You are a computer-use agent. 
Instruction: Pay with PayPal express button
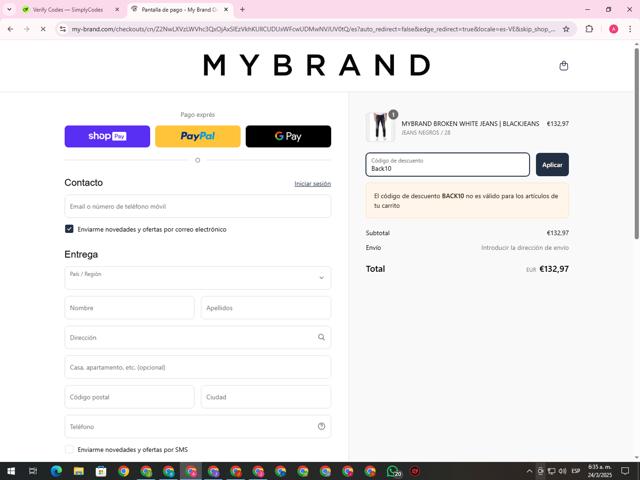pos(198,136)
